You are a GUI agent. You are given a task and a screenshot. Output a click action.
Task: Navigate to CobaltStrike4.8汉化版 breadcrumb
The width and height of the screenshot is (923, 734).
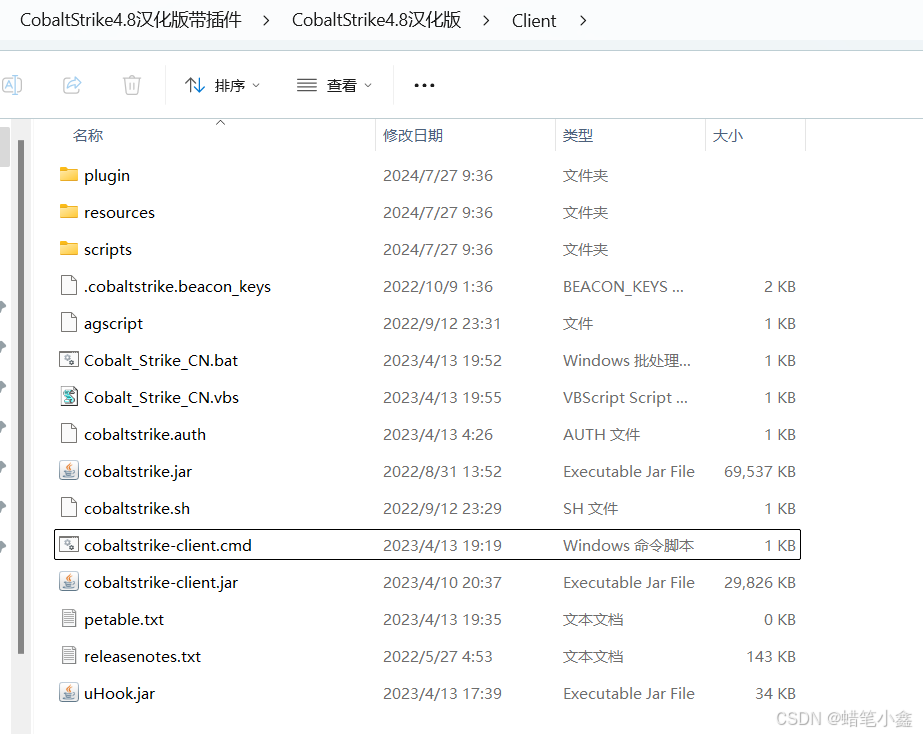377,21
